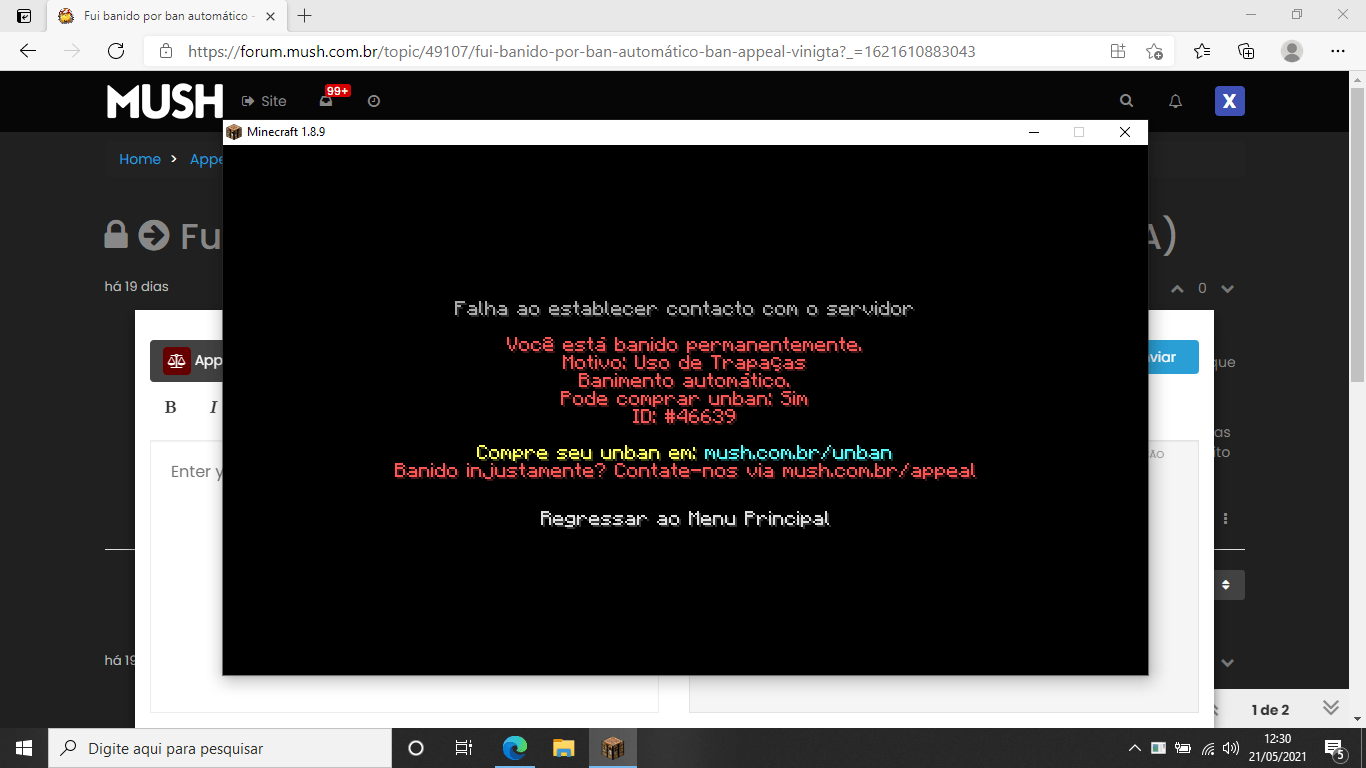This screenshot has height=768, width=1366.
Task: Click the 'mush.com.br/unban' text in Minecraft
Action: pyautogui.click(x=798, y=453)
